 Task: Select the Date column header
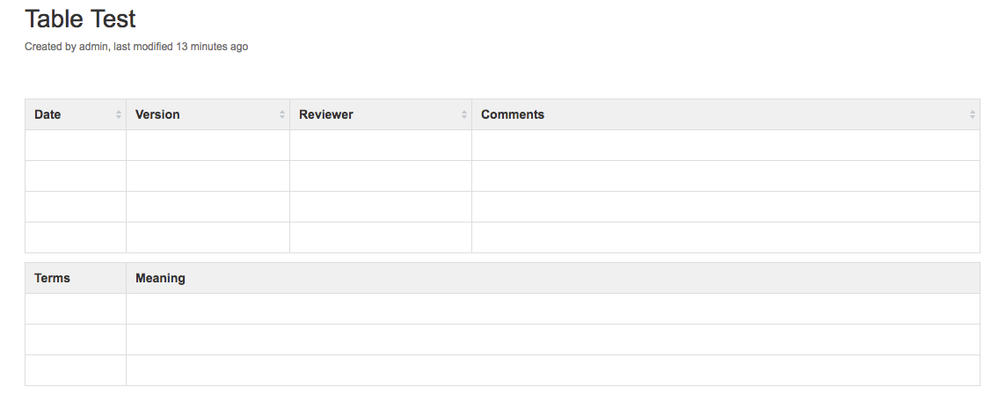(76, 115)
